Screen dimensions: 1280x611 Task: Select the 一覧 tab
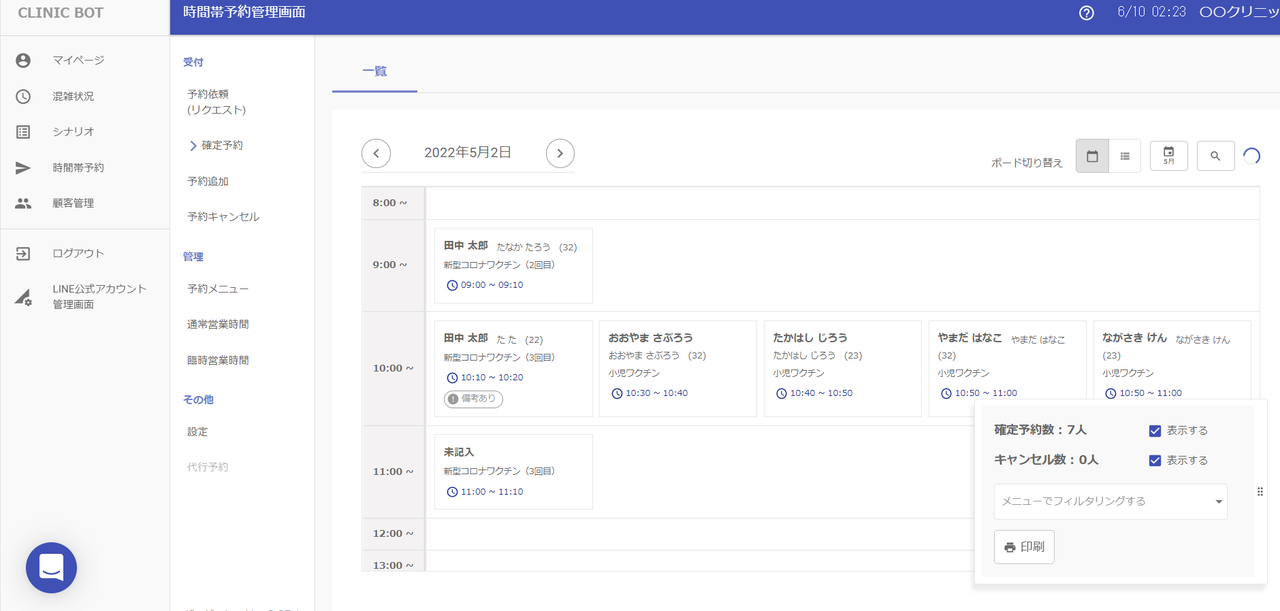tap(375, 72)
